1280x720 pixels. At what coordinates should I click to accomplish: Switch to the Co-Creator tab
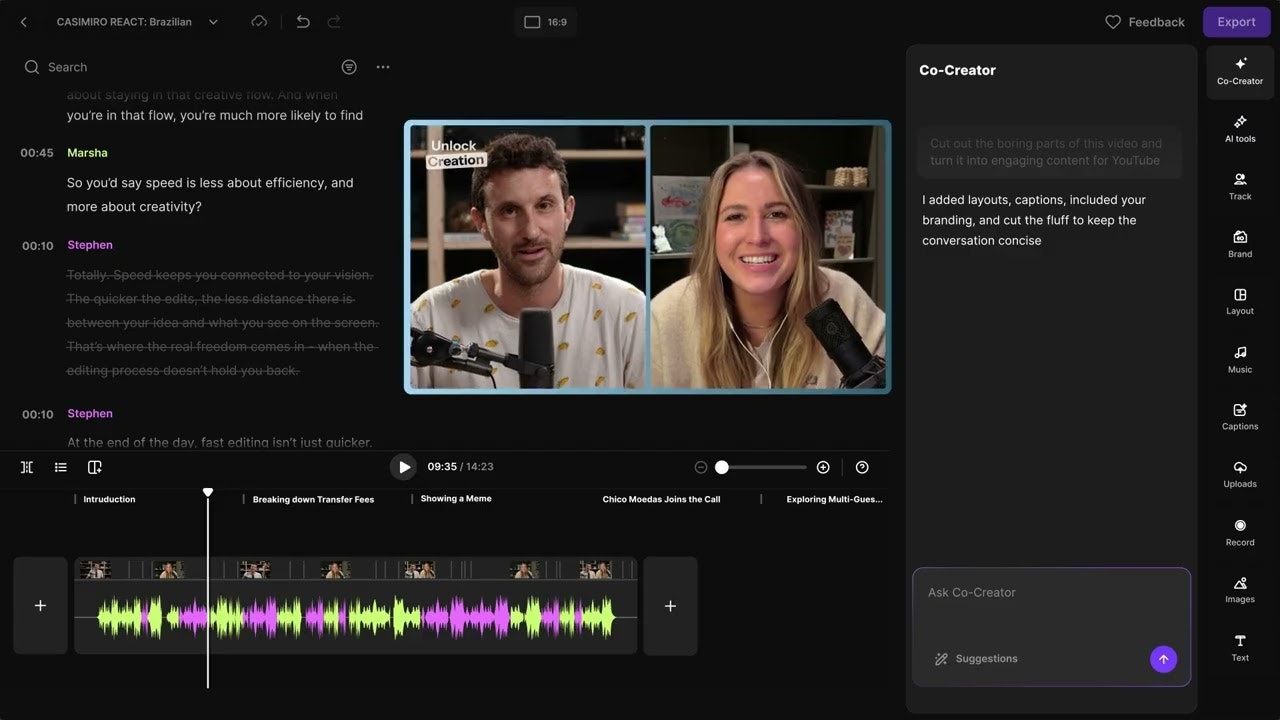coord(1239,72)
